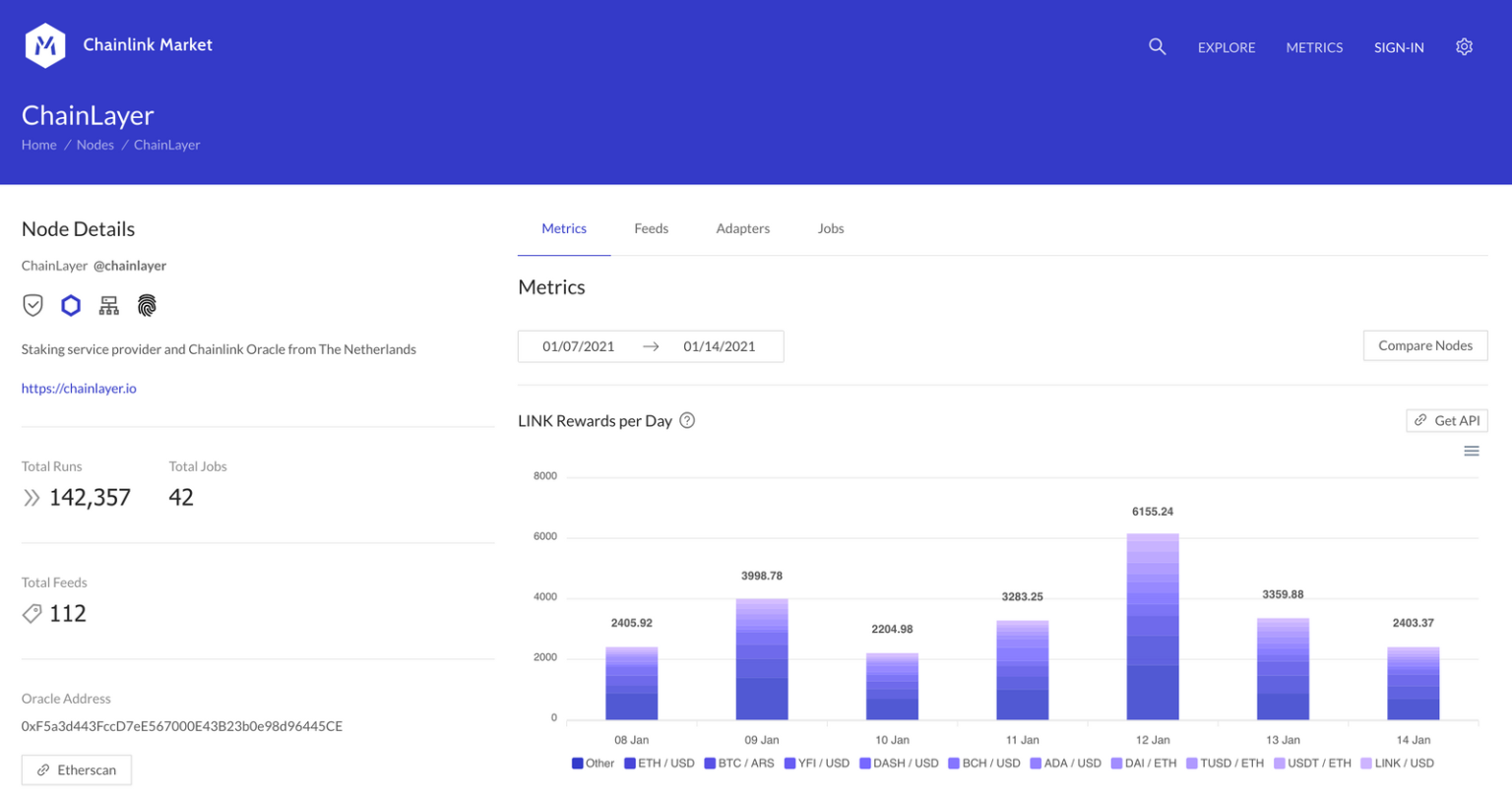Switch to the Jobs tab
This screenshot has height=797, width=1512.
tap(830, 228)
